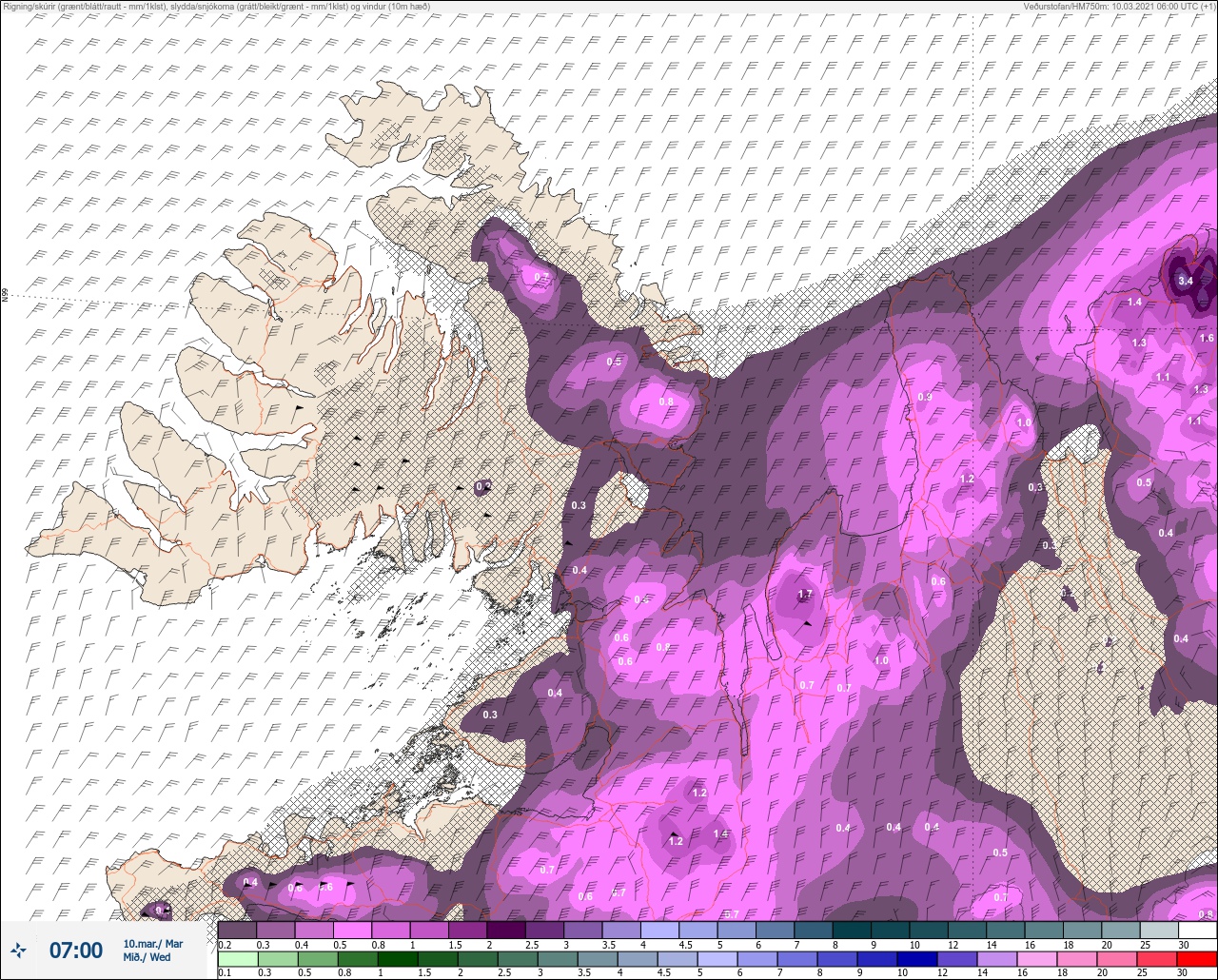Select the date text "10.mar./ Mar"
The height and width of the screenshot is (980, 1218).
click(x=153, y=944)
